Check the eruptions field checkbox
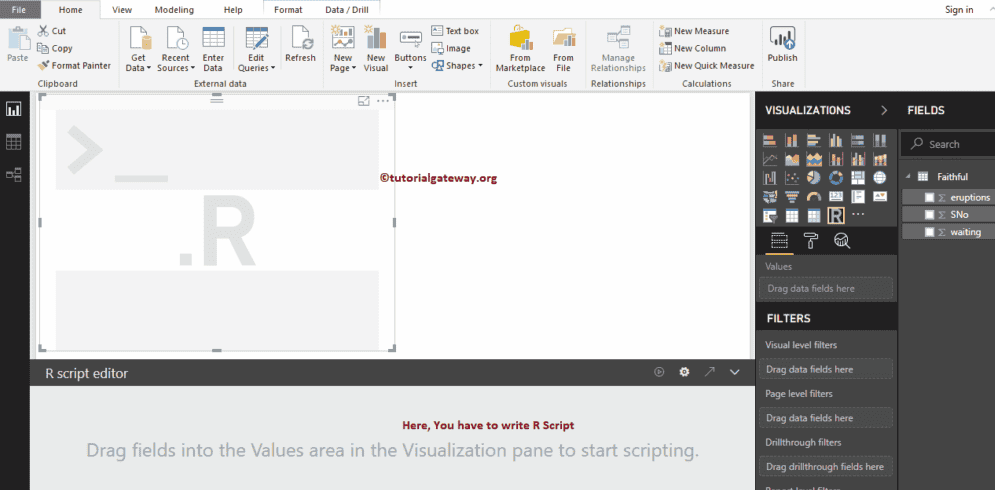995x490 pixels. [929, 197]
